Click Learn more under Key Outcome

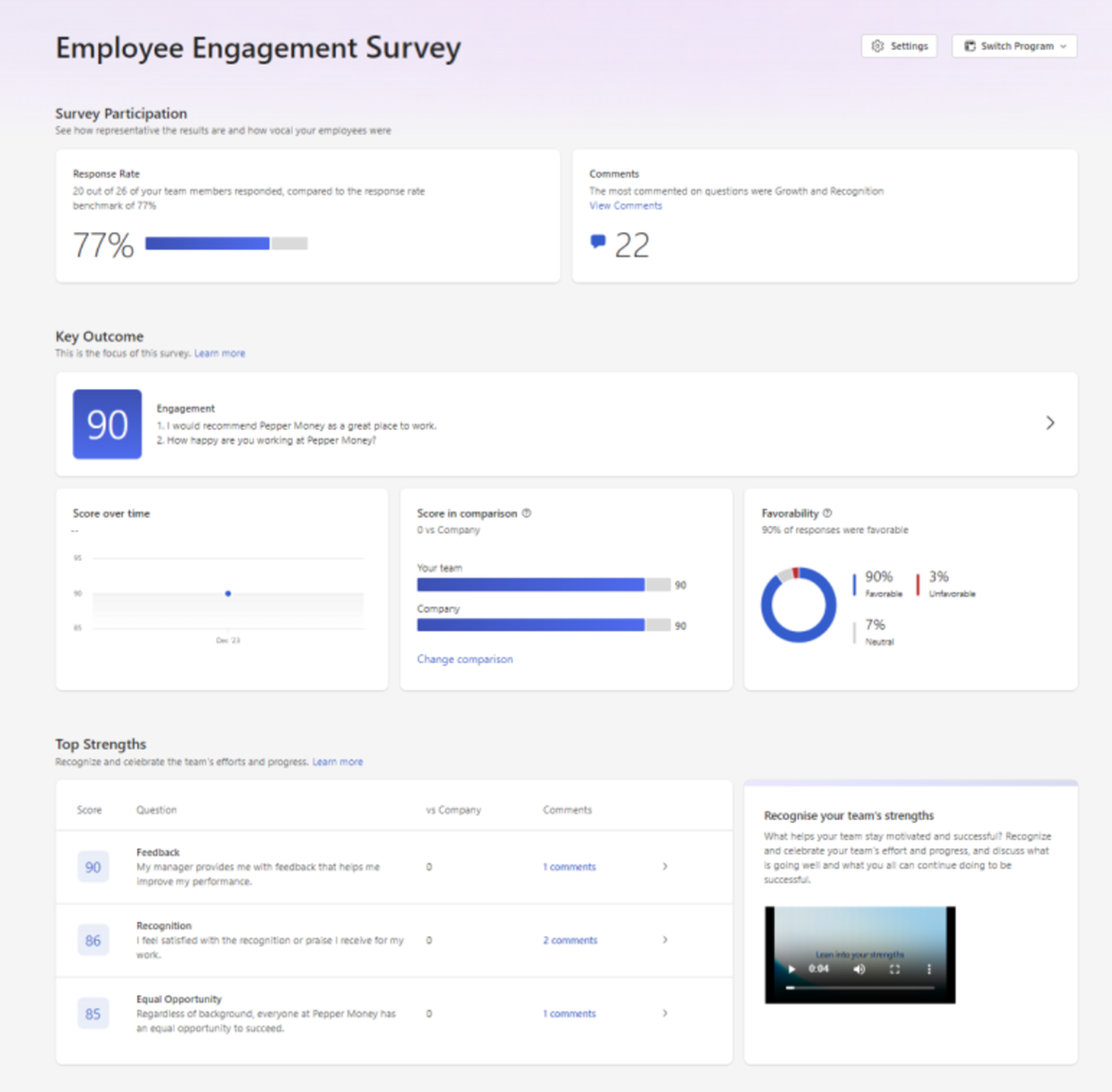pos(220,353)
